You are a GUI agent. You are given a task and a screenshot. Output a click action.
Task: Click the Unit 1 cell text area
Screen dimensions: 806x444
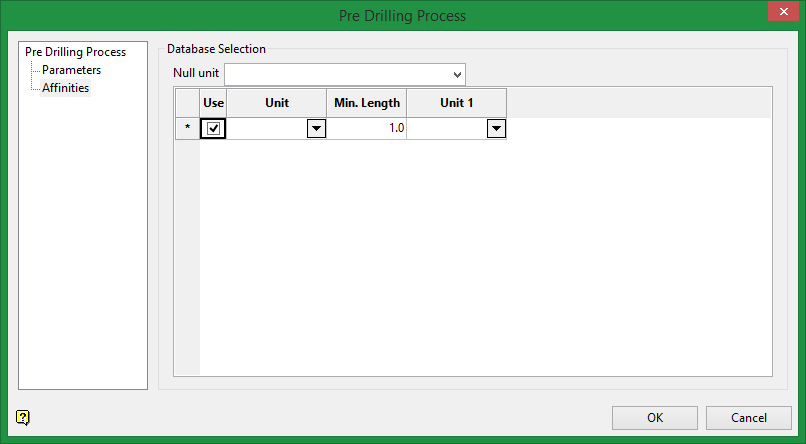[446, 128]
